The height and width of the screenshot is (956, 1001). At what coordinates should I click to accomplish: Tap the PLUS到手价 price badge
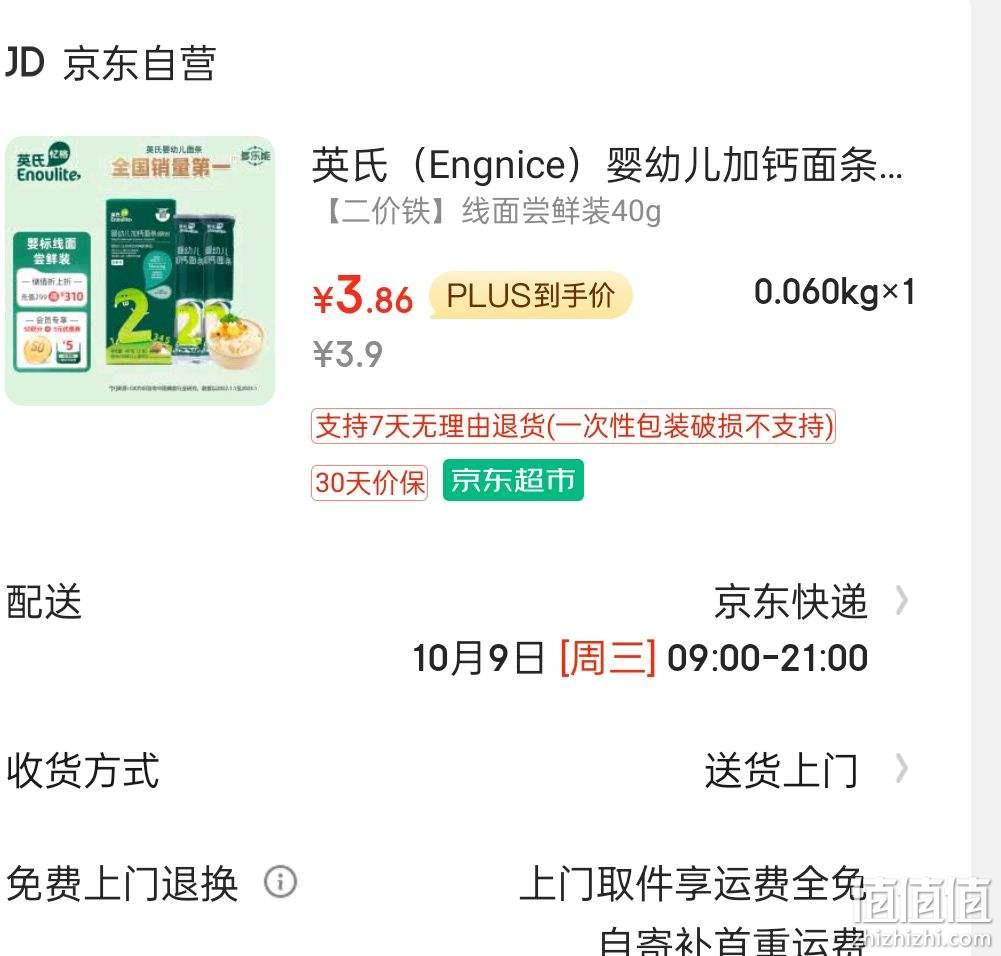[x=531, y=295]
